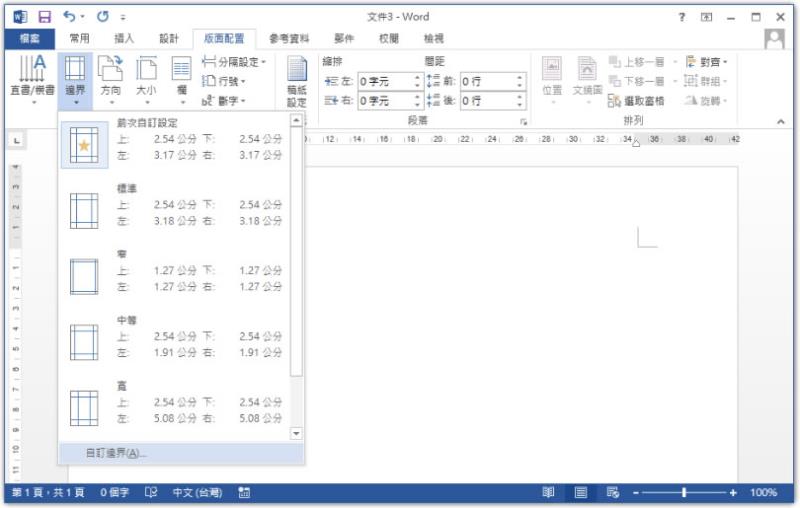Image resolution: width=800 pixels, height=508 pixels.
Task: Switch to the 校閱 Review tab
Action: tap(389, 39)
